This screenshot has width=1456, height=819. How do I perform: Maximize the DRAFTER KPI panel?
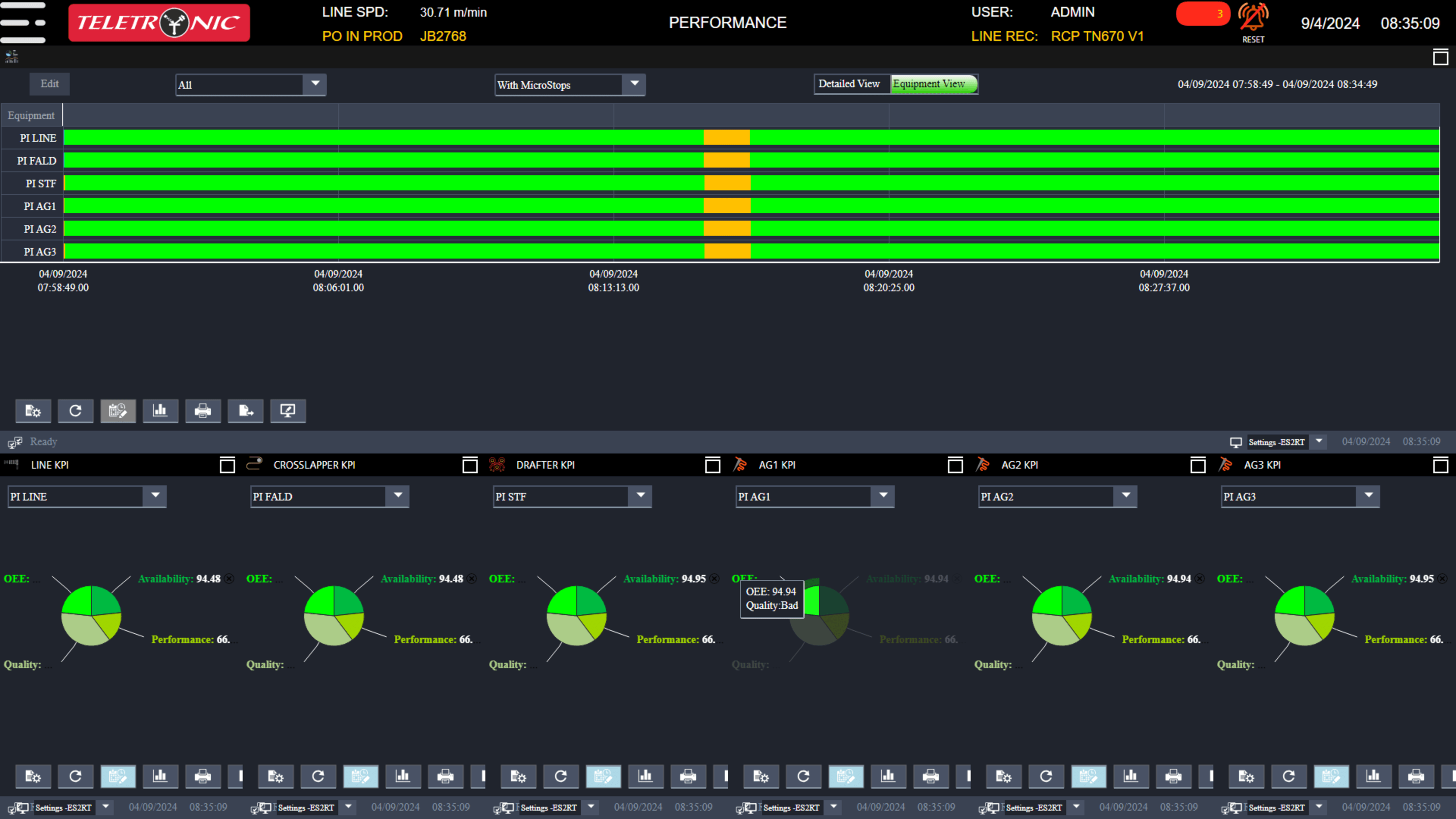point(713,465)
